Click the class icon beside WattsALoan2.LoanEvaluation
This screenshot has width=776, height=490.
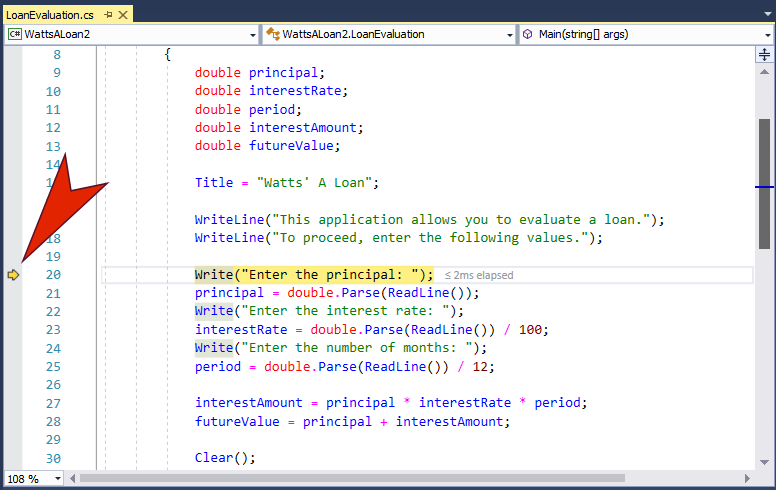click(273, 34)
